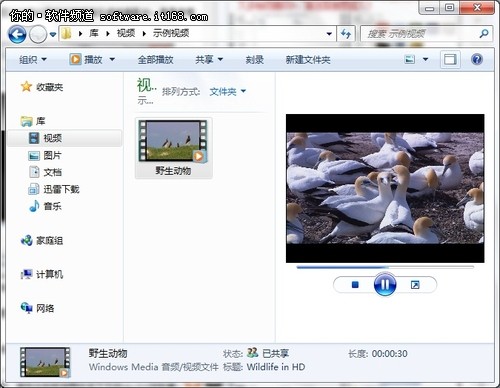Viewport: 500px width, 388px height.
Task: Click the computer monitor icon
Action: click(26, 274)
